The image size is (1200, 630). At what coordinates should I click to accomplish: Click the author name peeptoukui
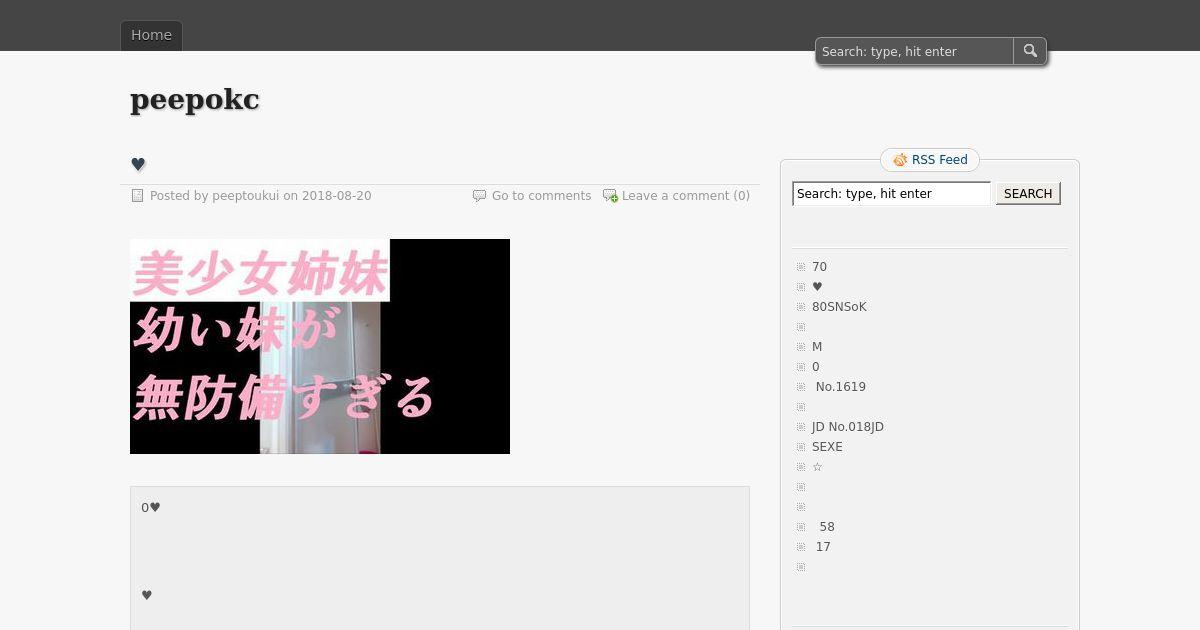[x=245, y=196]
